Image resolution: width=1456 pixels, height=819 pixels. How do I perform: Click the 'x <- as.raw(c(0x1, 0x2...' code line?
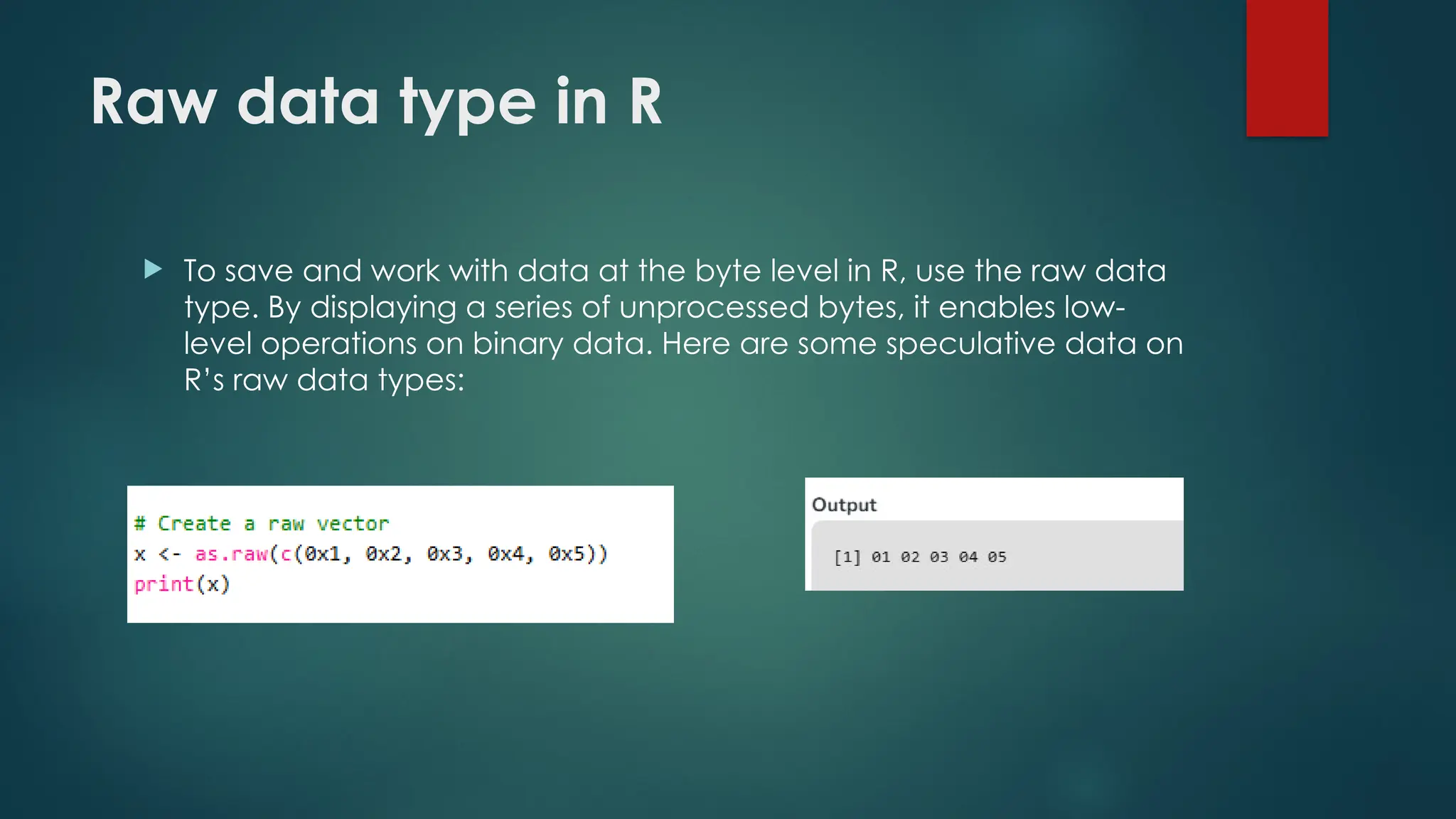click(x=371, y=554)
